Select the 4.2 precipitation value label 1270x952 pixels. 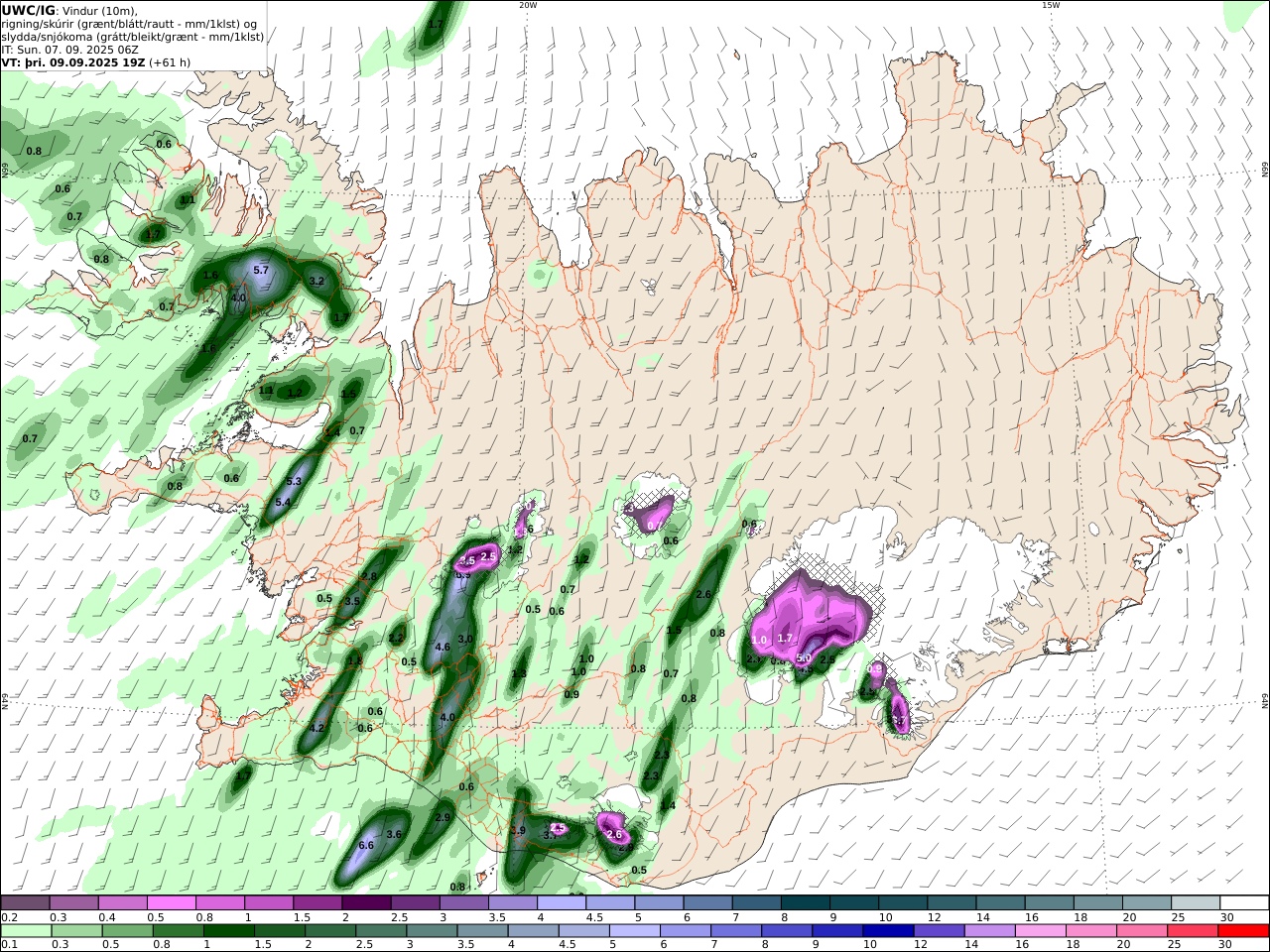pyautogui.click(x=317, y=729)
